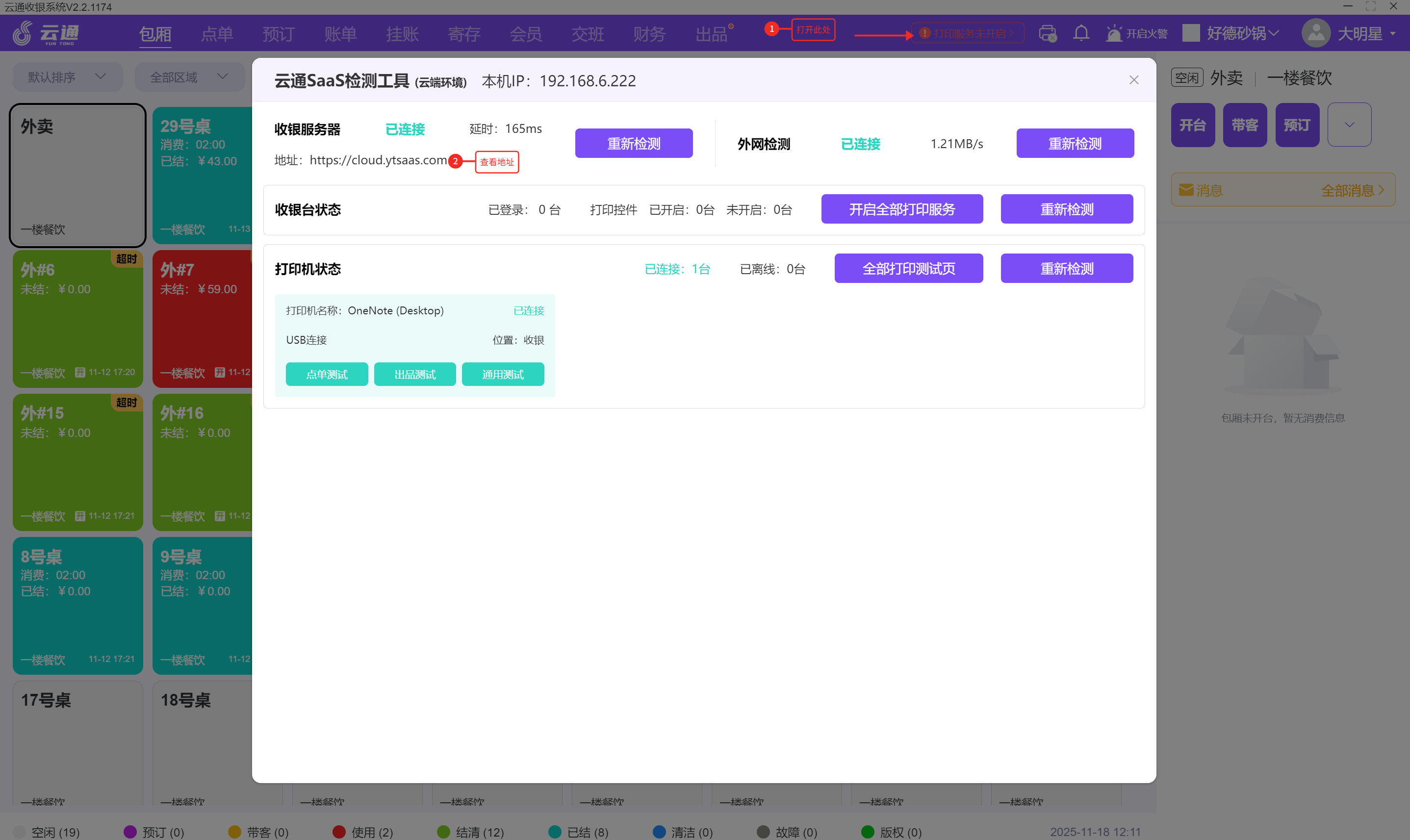Open the 会员 menu
The height and width of the screenshot is (840, 1410).
coord(525,34)
